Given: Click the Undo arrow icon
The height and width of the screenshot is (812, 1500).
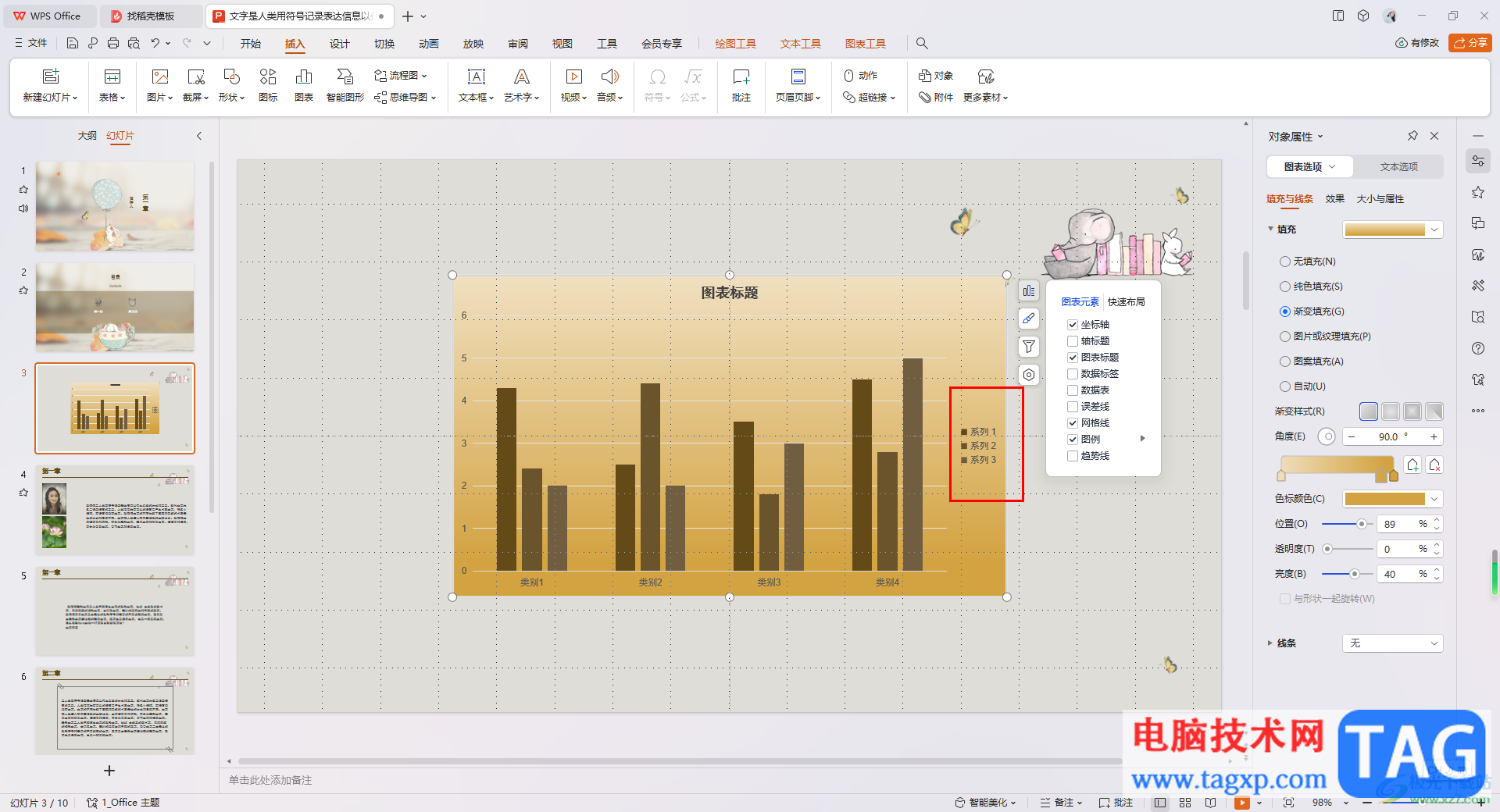Looking at the screenshot, I should click(x=155, y=43).
